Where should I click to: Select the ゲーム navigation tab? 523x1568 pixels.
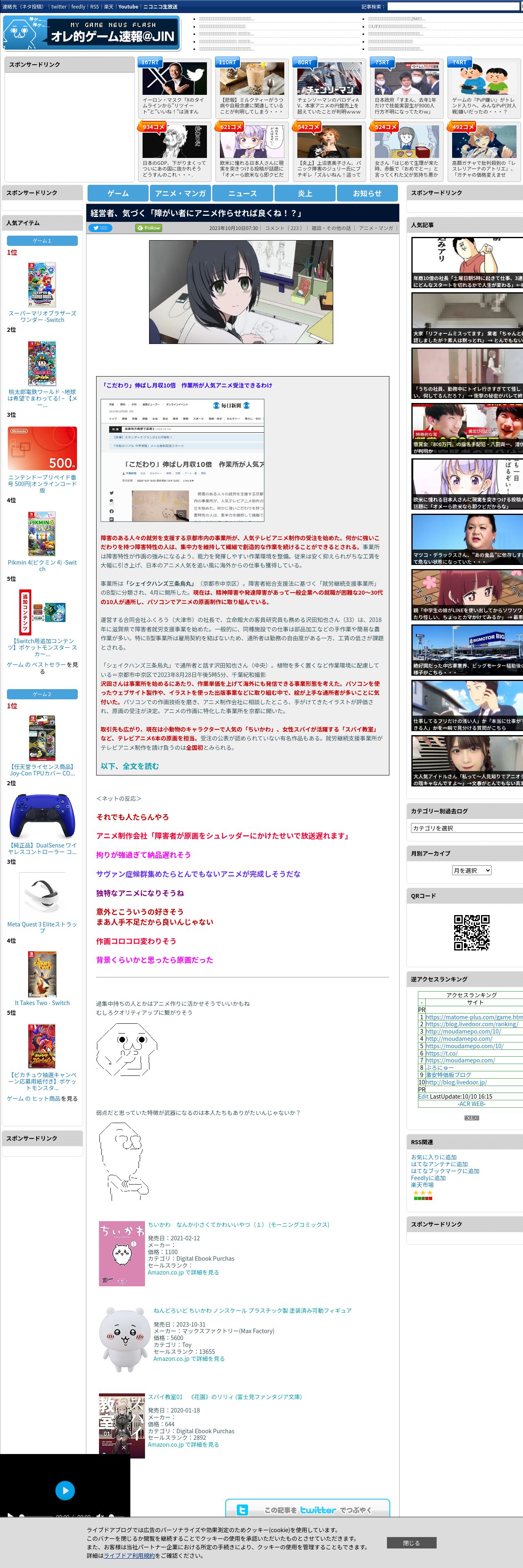pyautogui.click(x=118, y=193)
